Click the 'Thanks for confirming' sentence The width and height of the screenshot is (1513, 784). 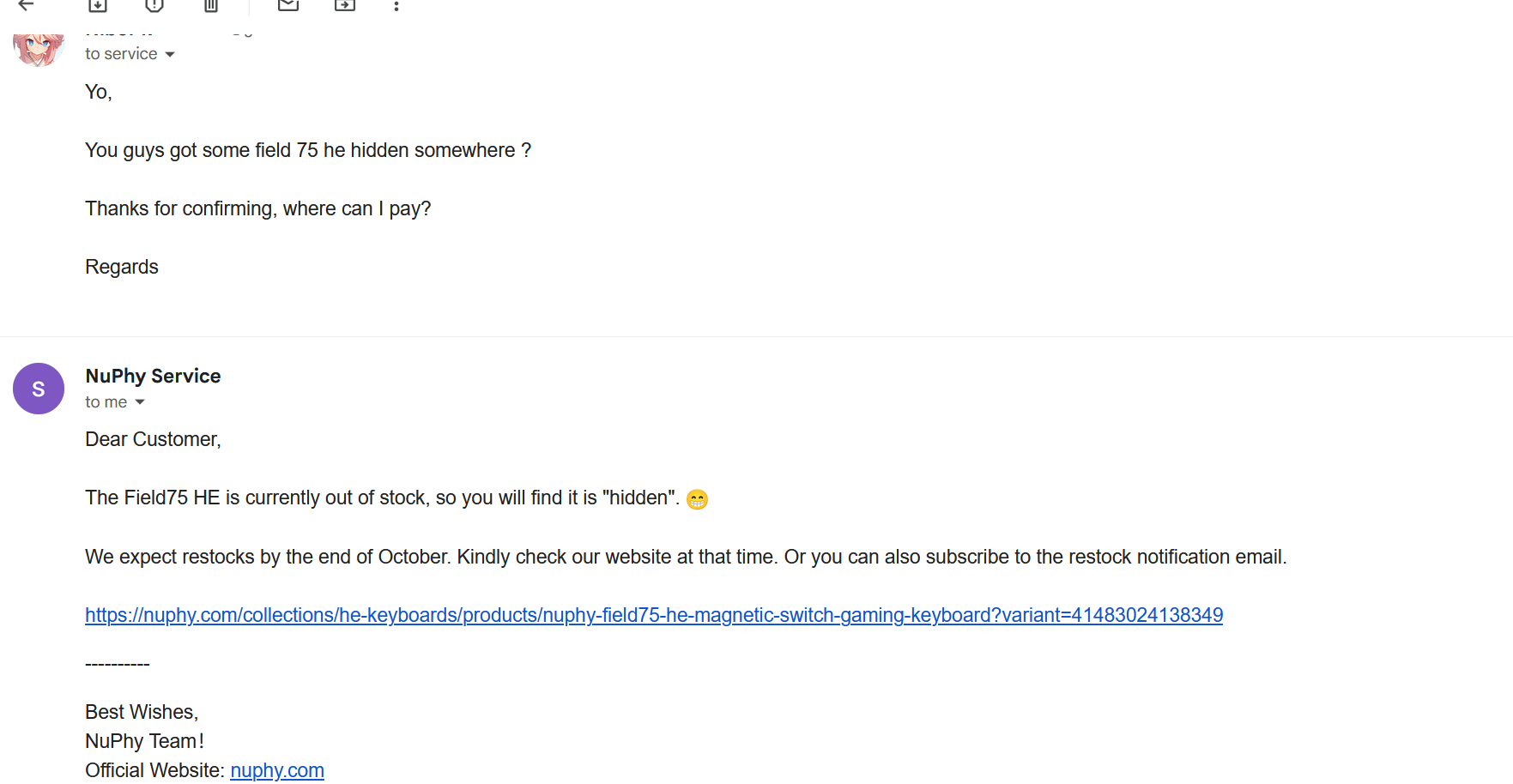tap(258, 208)
